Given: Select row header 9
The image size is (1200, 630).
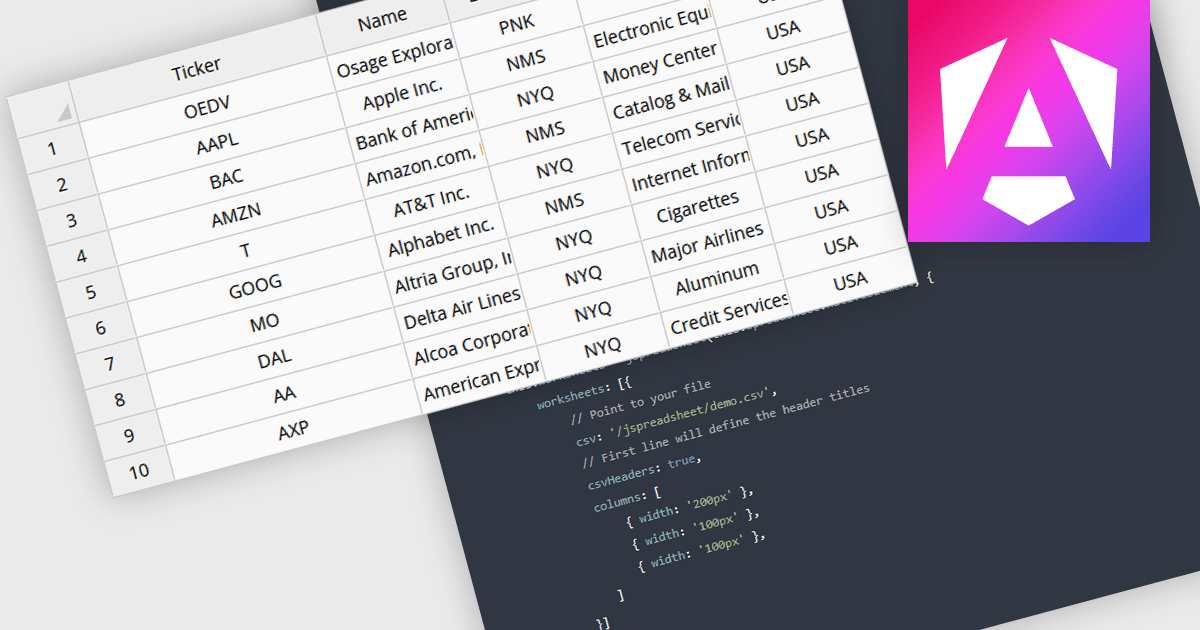Looking at the screenshot, I should pyautogui.click(x=129, y=435).
